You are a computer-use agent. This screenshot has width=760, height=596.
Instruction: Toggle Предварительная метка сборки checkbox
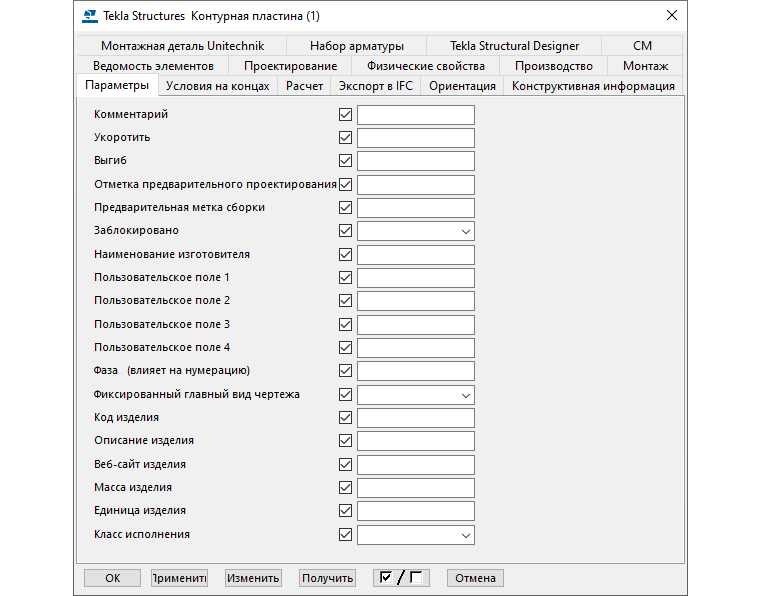pyautogui.click(x=346, y=208)
